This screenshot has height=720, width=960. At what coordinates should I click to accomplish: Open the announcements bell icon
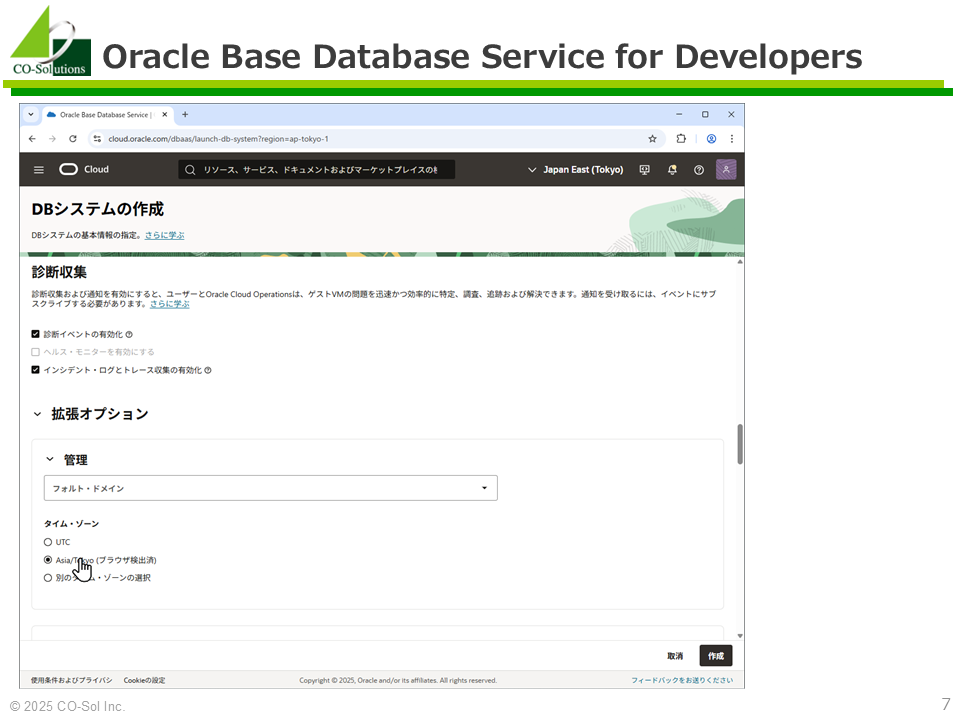pyautogui.click(x=672, y=170)
